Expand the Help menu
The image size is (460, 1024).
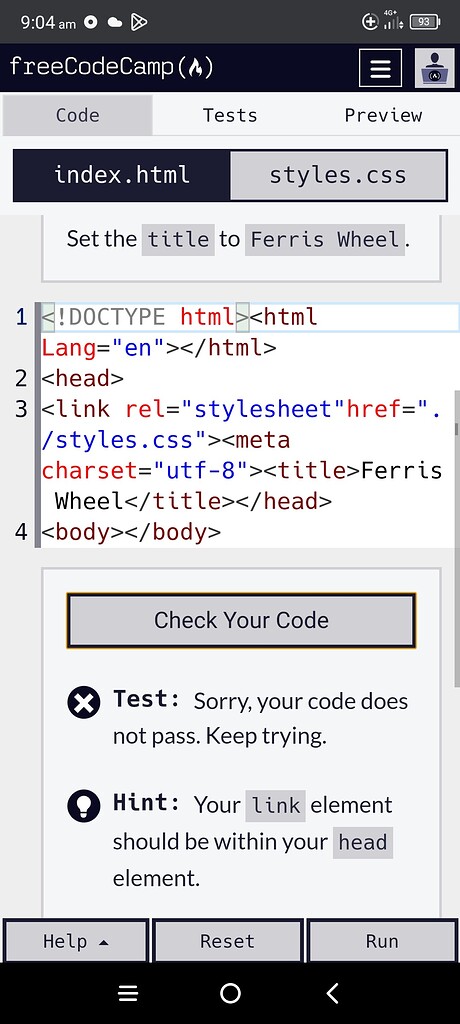76,941
